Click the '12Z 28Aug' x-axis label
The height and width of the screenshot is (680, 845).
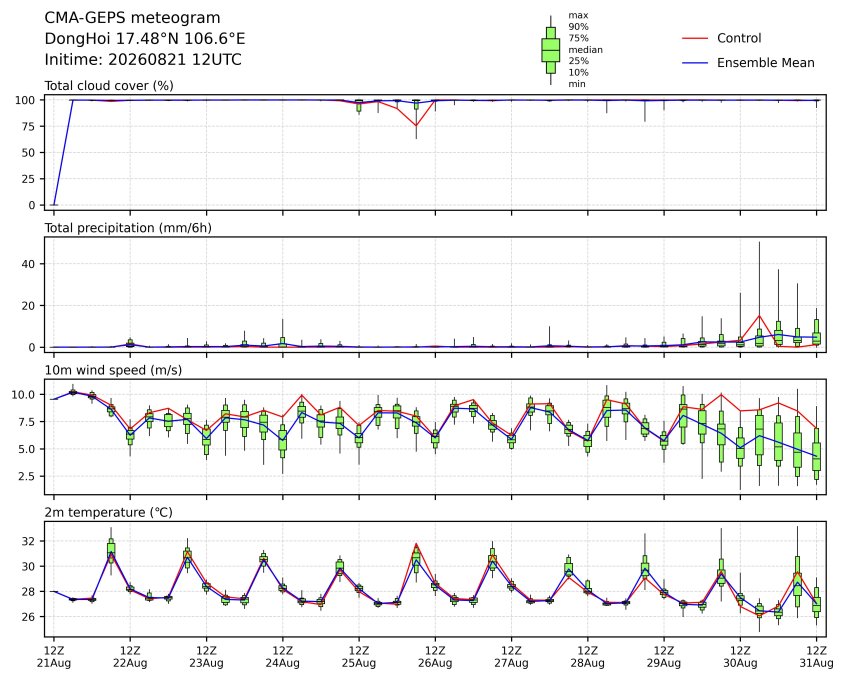[x=587, y=657]
